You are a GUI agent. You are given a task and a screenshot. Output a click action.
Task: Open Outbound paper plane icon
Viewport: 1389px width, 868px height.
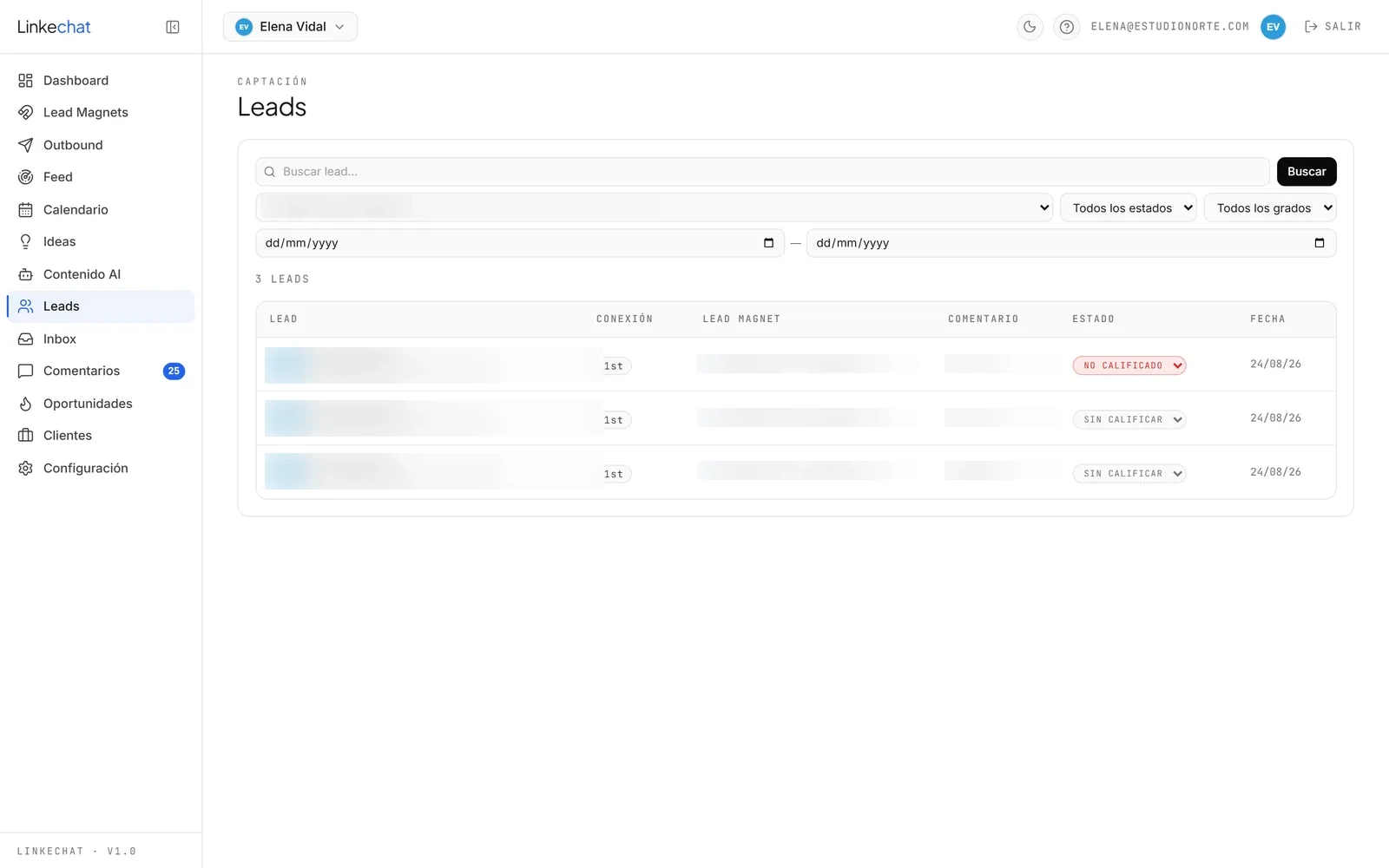pyautogui.click(x=25, y=145)
